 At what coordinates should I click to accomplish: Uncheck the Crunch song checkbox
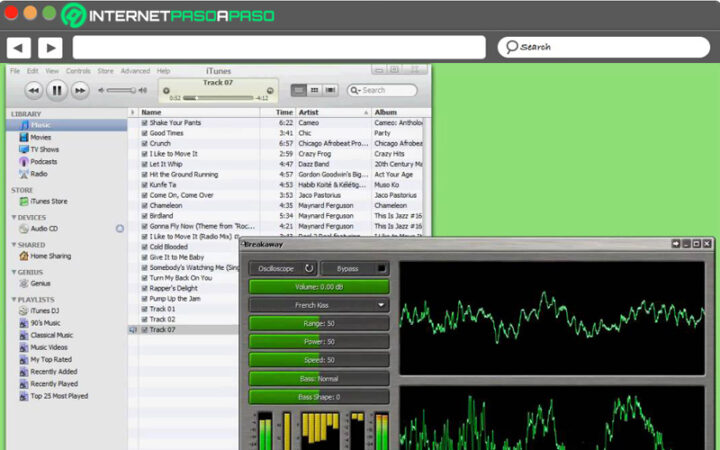click(x=145, y=143)
